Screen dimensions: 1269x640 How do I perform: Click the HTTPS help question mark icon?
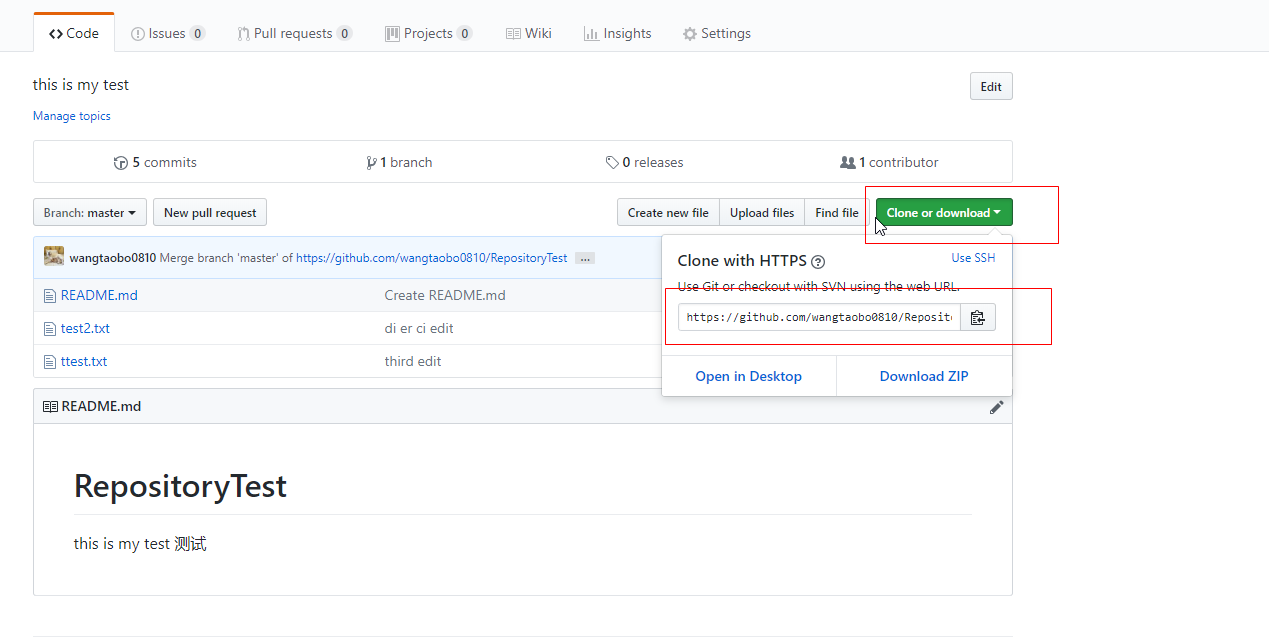(x=818, y=262)
